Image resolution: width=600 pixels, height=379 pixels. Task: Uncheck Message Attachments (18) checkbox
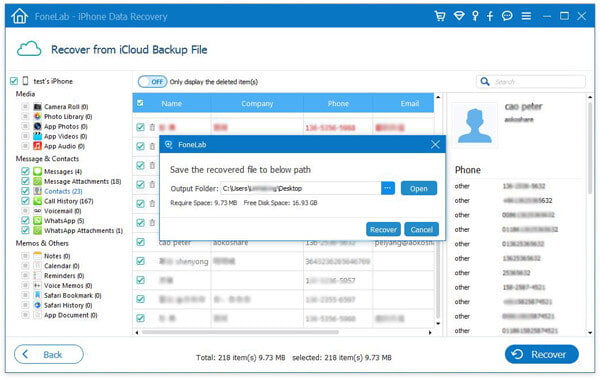pyautogui.click(x=25, y=181)
